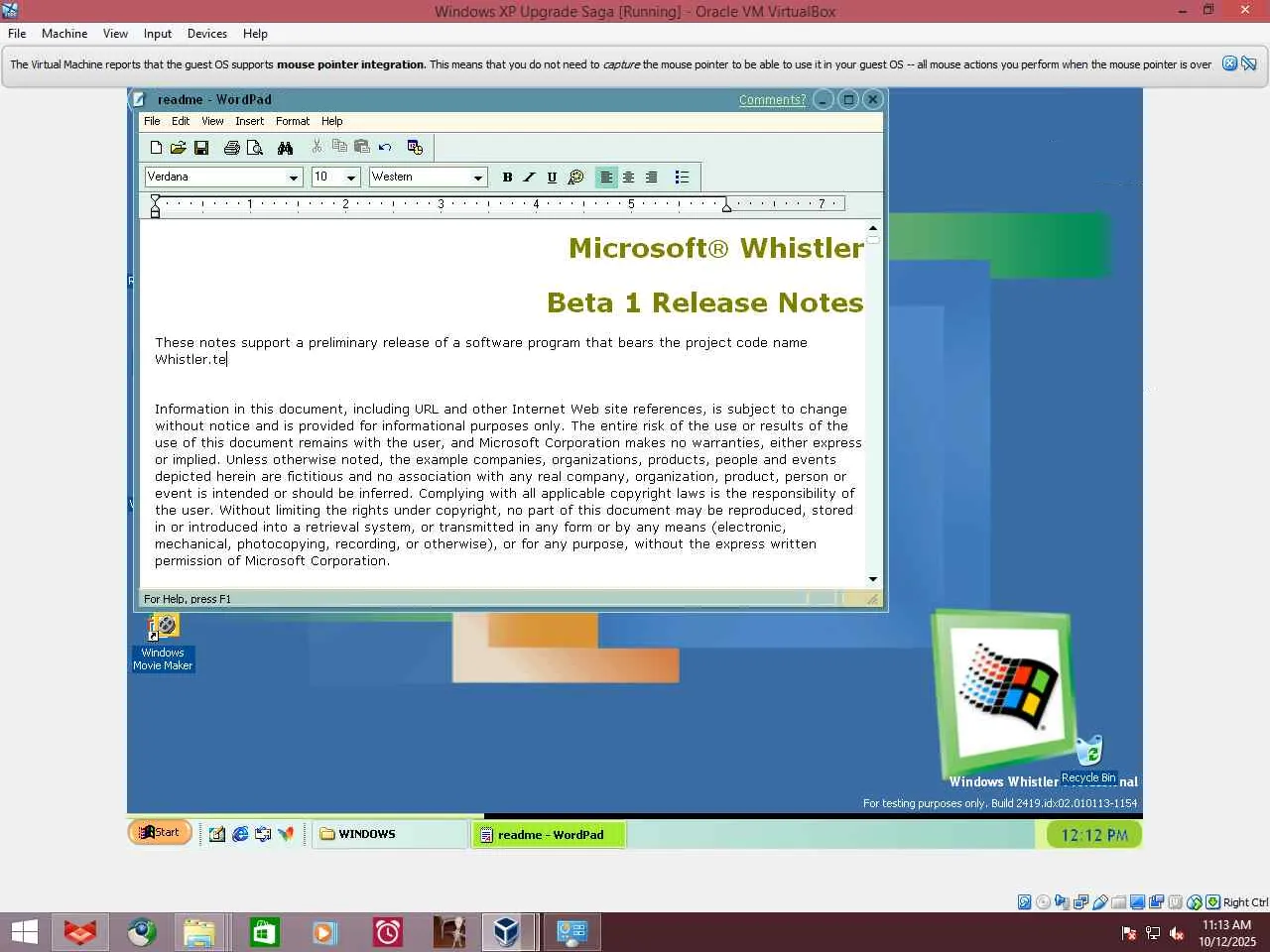Place cursor on "permission of Microsoft Corporation."

click(272, 561)
